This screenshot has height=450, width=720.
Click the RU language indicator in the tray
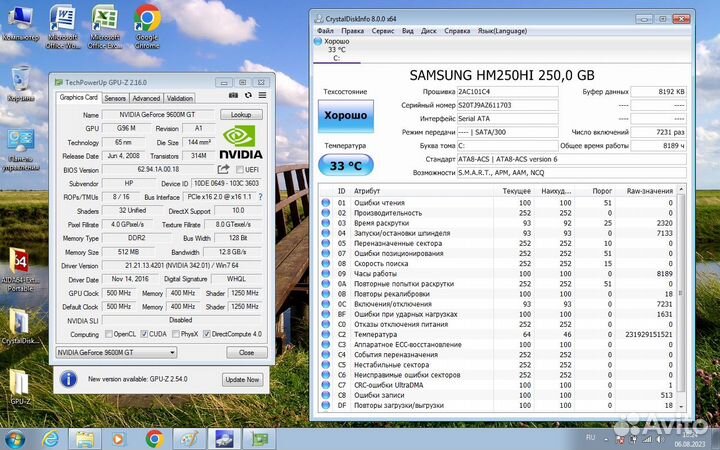[x=591, y=437]
